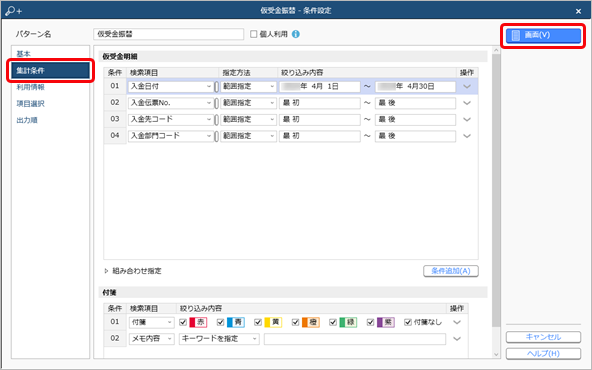Open operation chevron for 入金伝票No. row
Screen dimensions: 592x370
pos(467,103)
